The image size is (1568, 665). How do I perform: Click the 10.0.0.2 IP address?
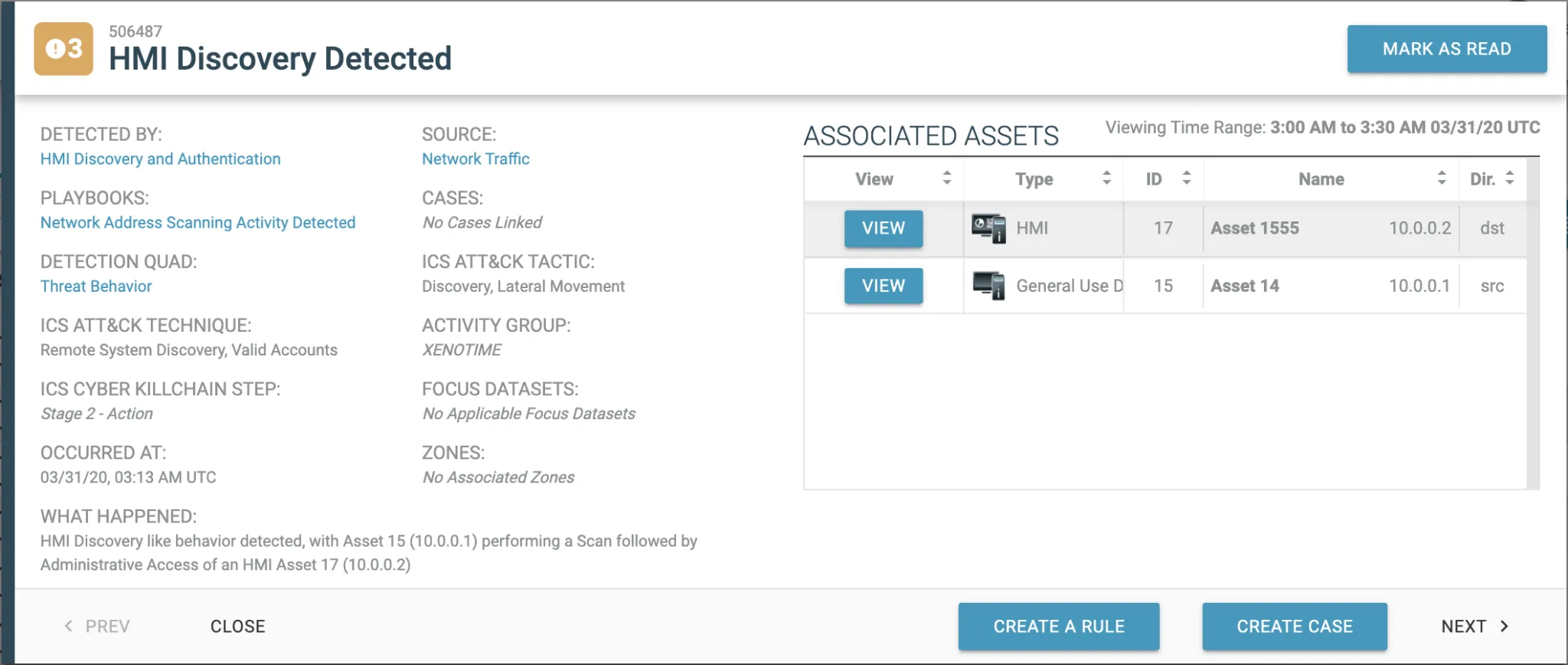(x=1420, y=228)
